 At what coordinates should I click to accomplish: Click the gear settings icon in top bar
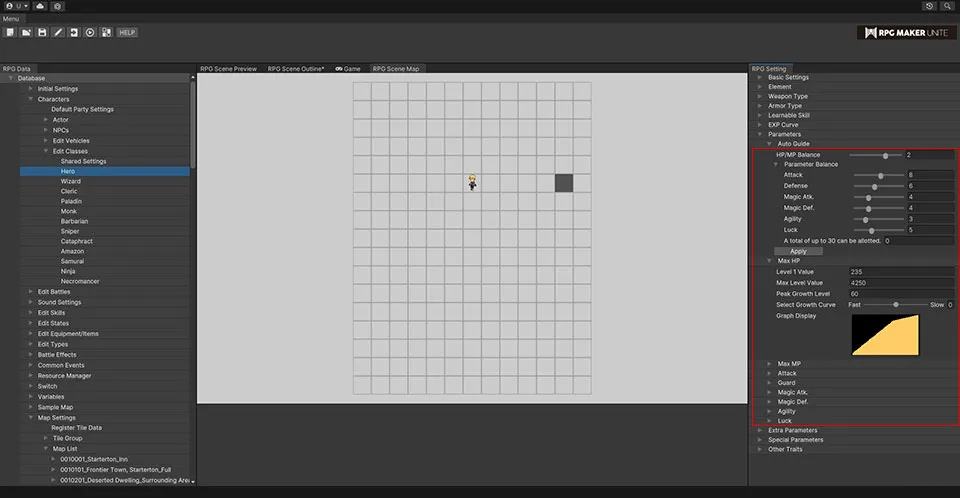click(57, 6)
